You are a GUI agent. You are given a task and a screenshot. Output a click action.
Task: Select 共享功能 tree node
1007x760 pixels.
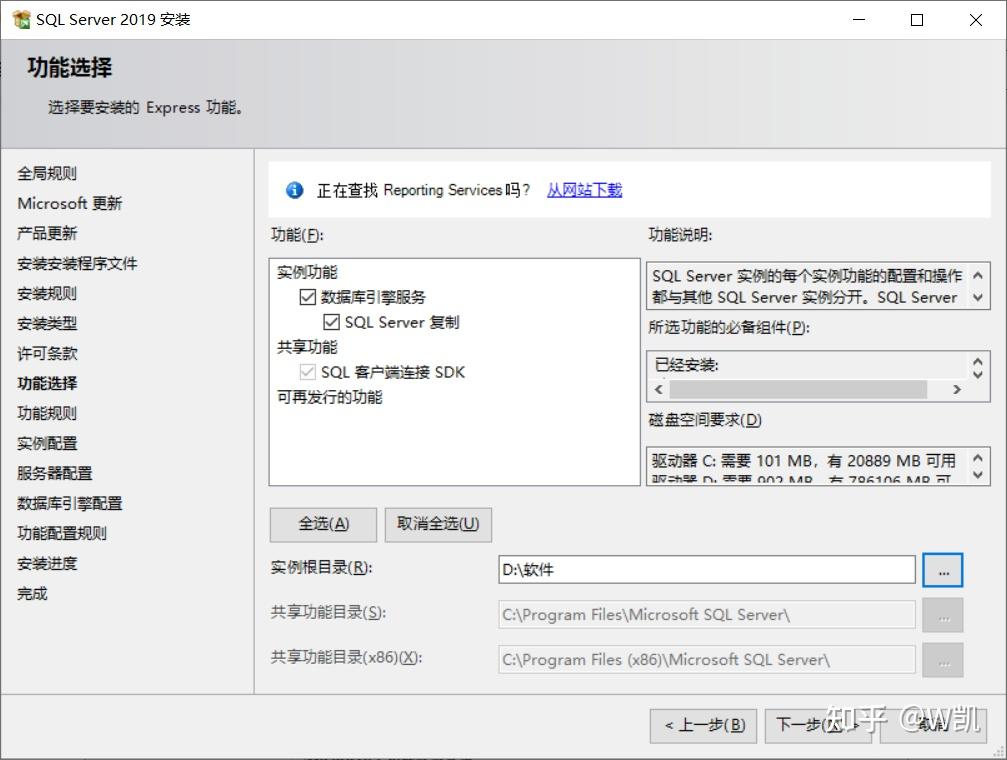coord(307,347)
